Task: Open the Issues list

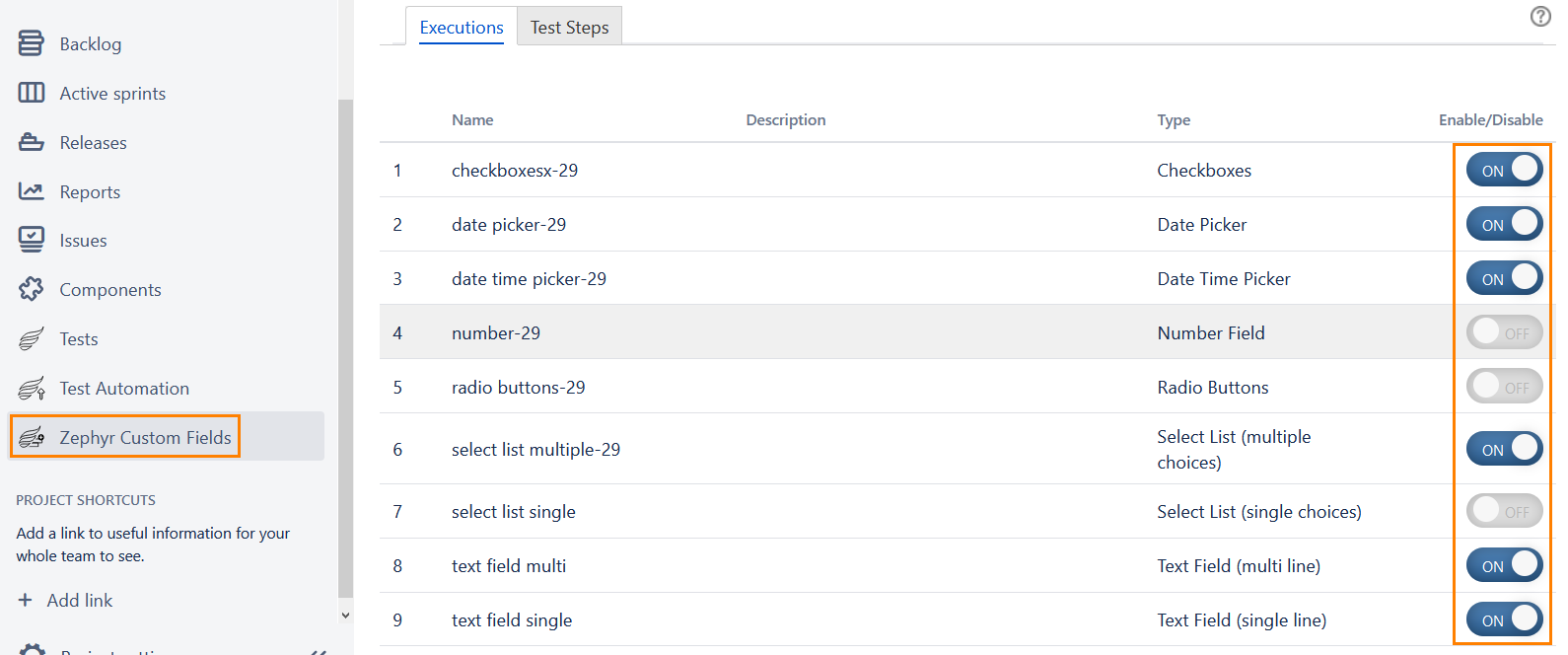Action: point(83,240)
